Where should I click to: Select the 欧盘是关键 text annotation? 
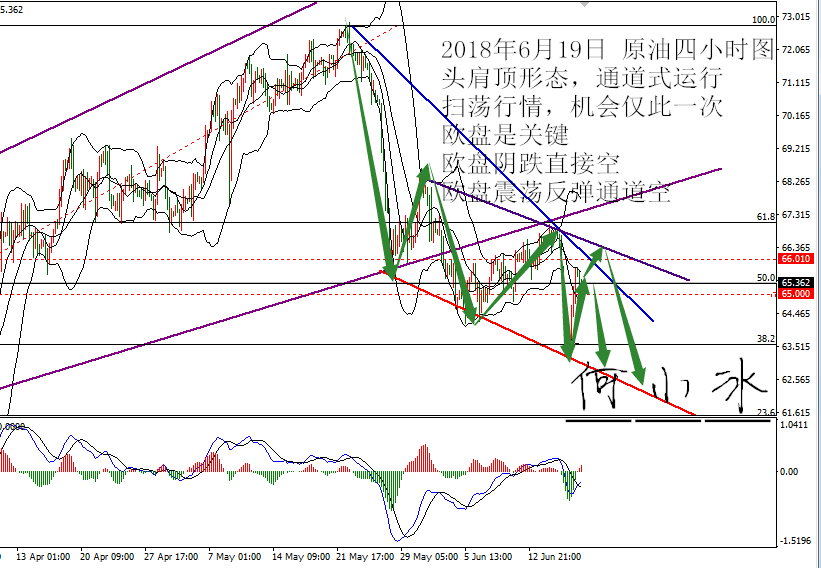pyautogui.click(x=505, y=136)
